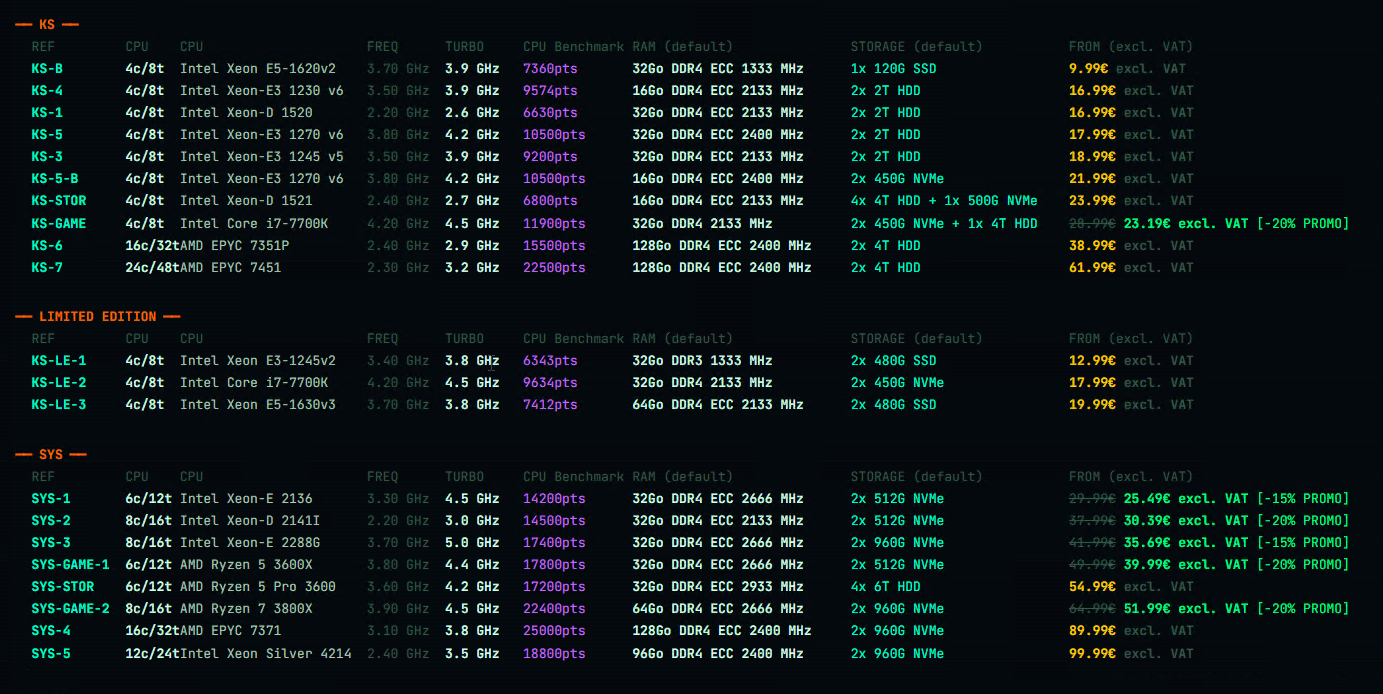Select the KS-STOR reference
This screenshot has height=694, width=1383.
point(58,201)
